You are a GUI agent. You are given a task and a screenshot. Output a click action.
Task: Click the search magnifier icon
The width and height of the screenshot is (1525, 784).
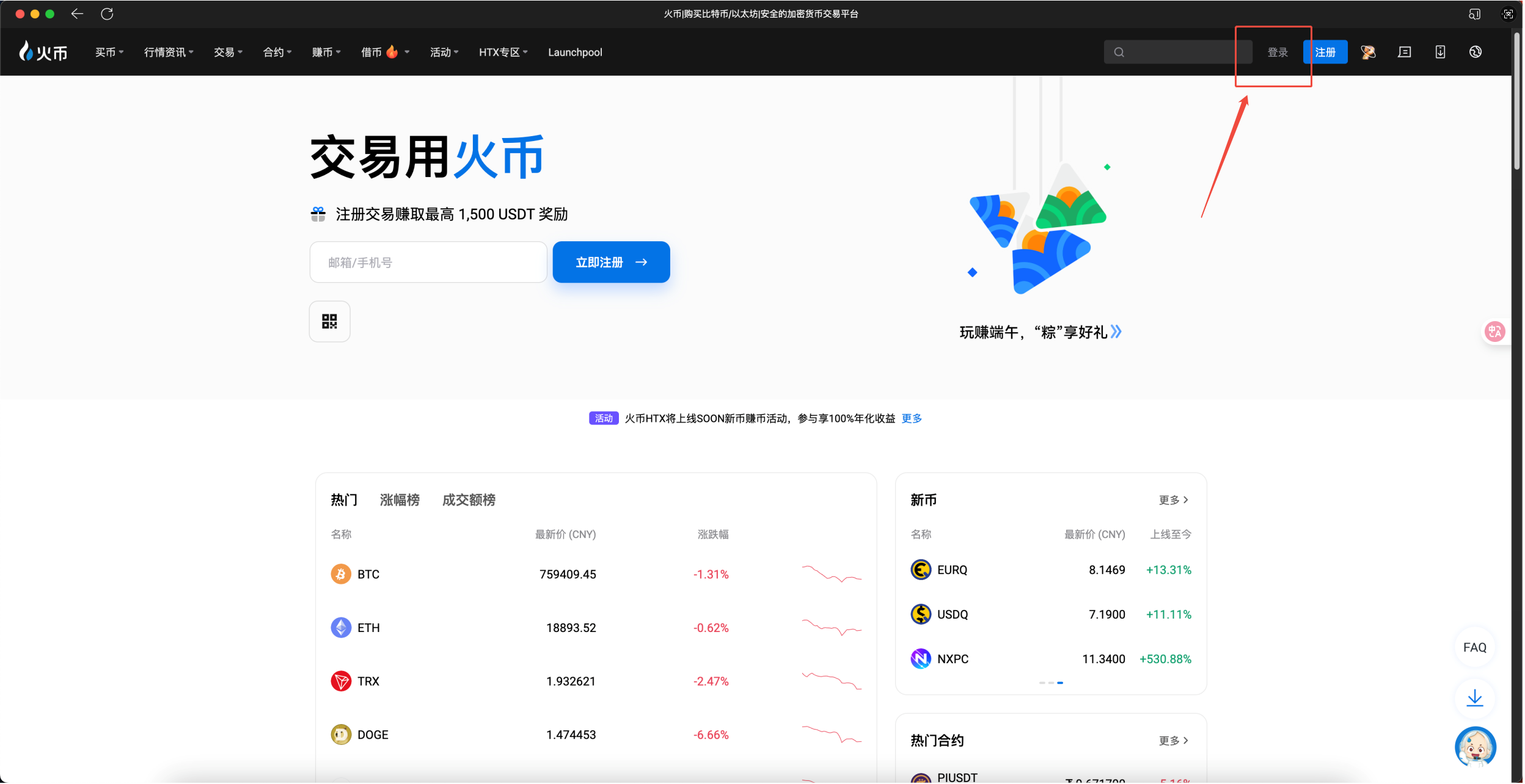tap(1119, 52)
